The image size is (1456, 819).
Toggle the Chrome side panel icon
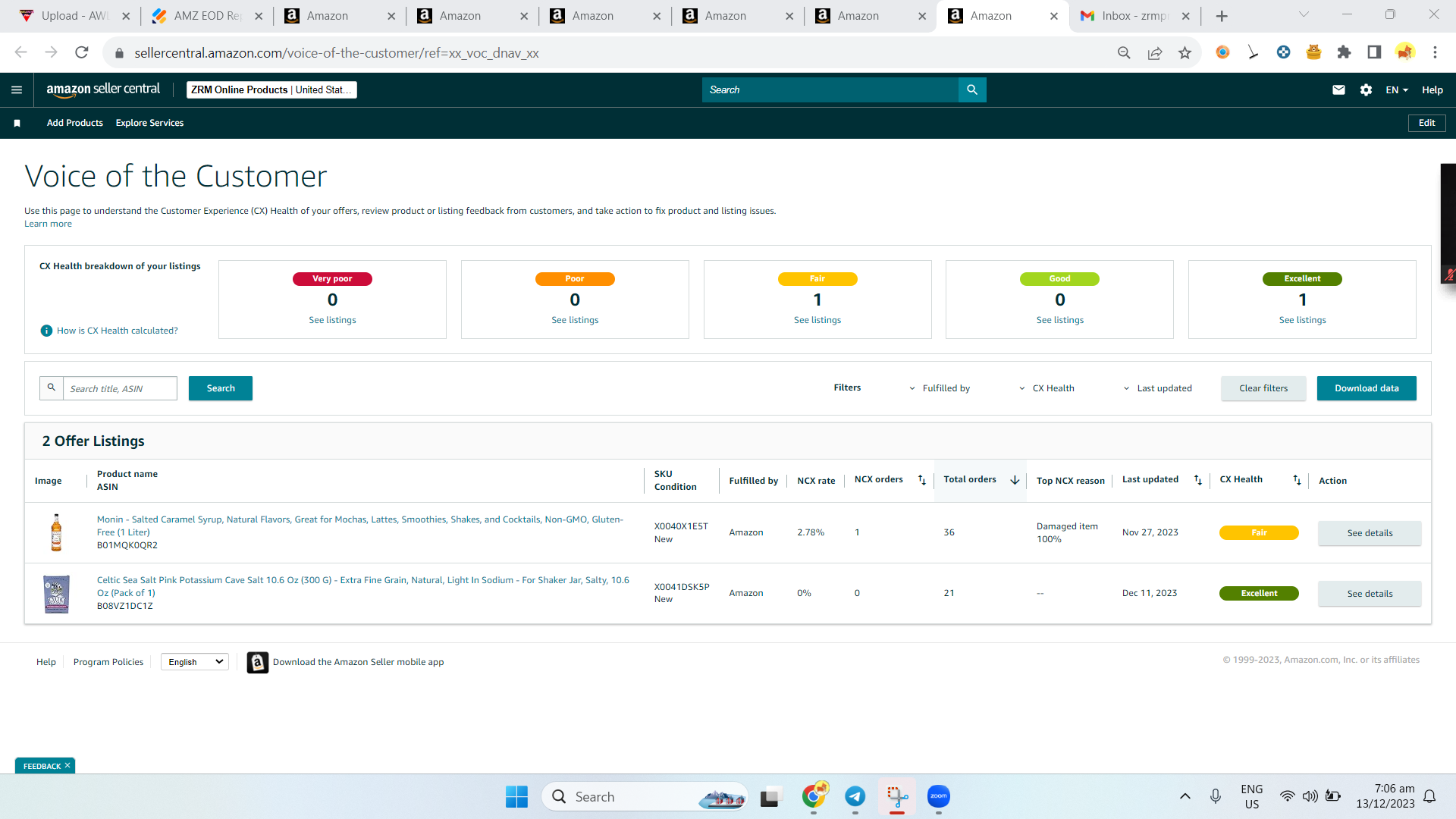(x=1374, y=52)
